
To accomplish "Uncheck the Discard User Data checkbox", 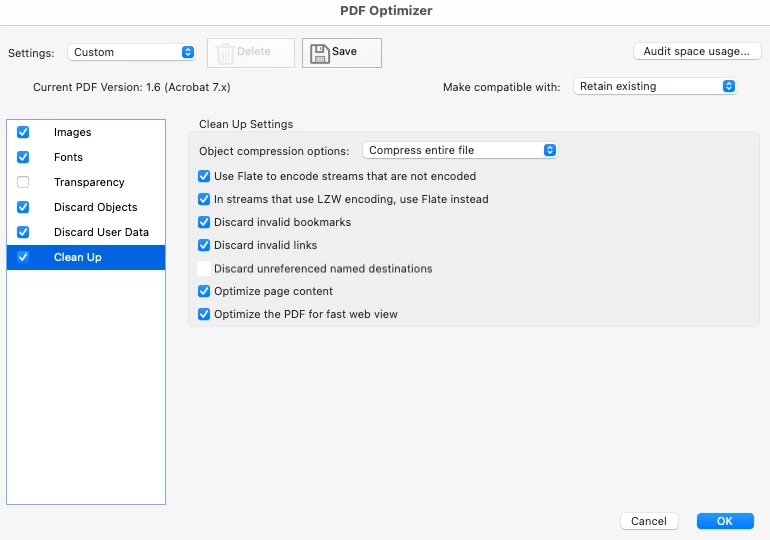I will 23,232.
